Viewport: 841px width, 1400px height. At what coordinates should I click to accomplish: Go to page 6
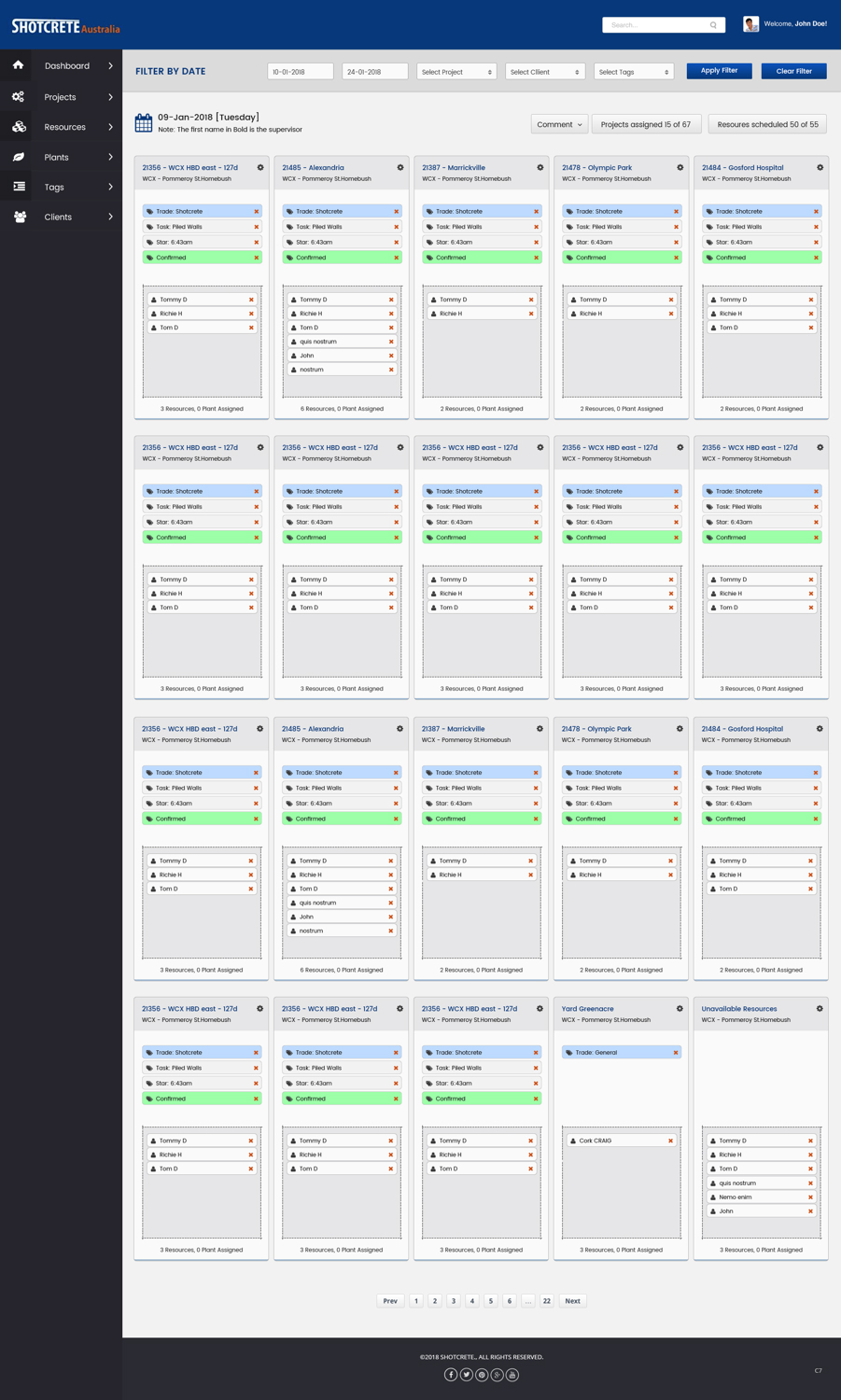pyautogui.click(x=510, y=1301)
